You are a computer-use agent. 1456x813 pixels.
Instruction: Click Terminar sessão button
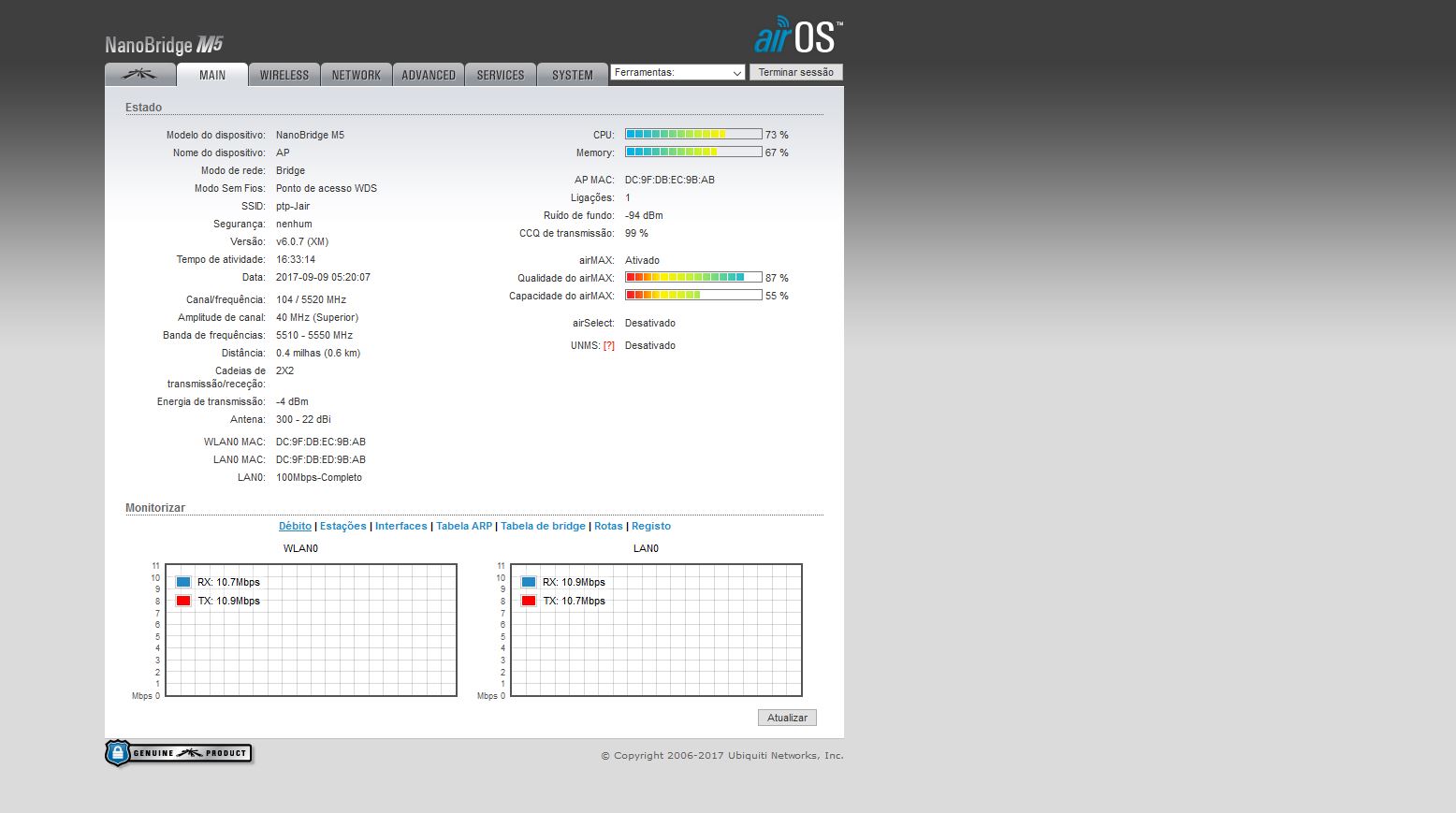[x=796, y=72]
